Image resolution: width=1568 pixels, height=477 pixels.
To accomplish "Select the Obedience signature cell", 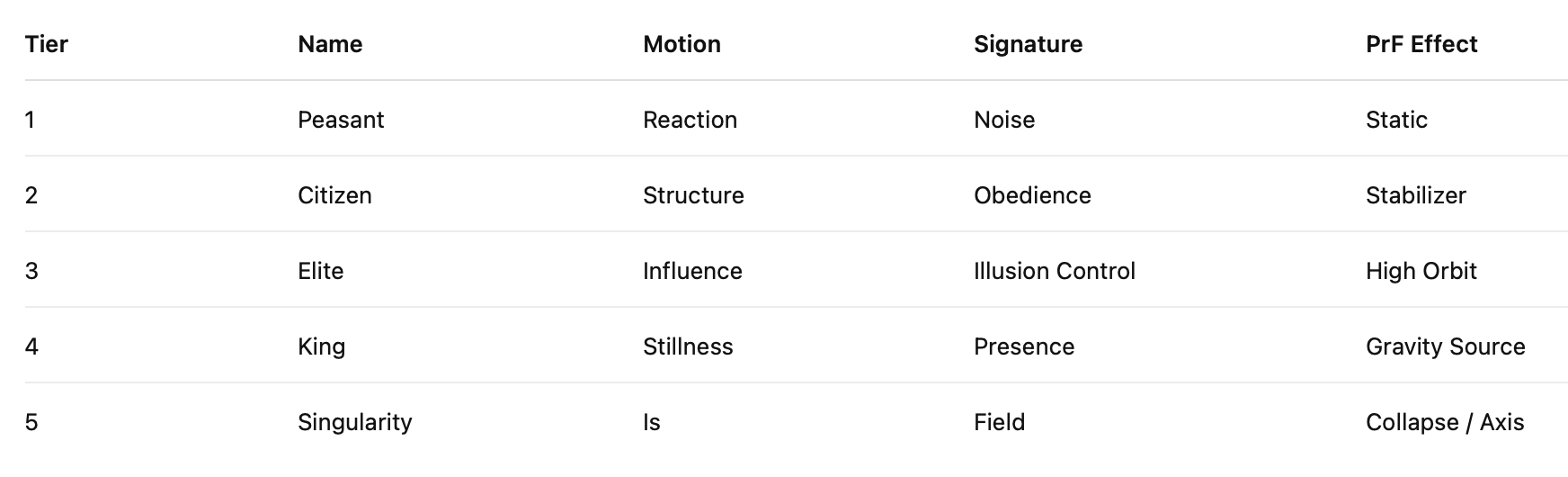I will (x=1032, y=195).
